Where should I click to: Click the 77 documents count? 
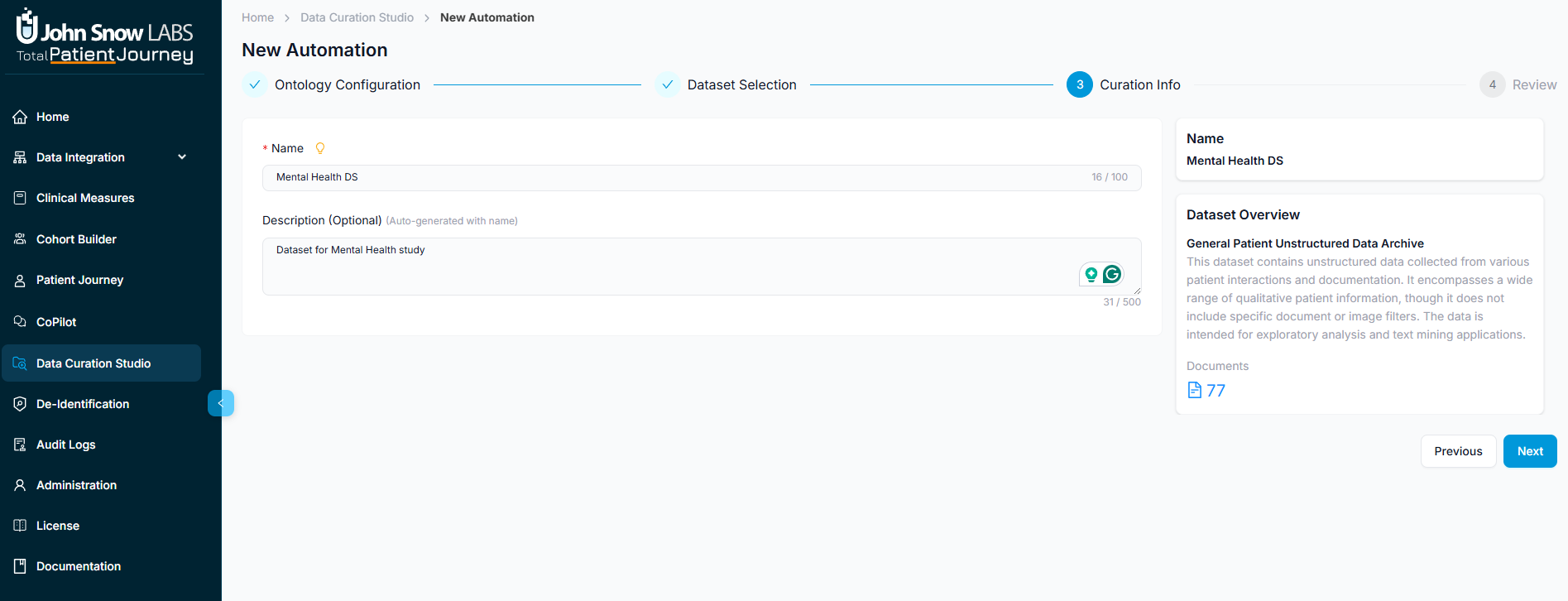[x=1216, y=390]
